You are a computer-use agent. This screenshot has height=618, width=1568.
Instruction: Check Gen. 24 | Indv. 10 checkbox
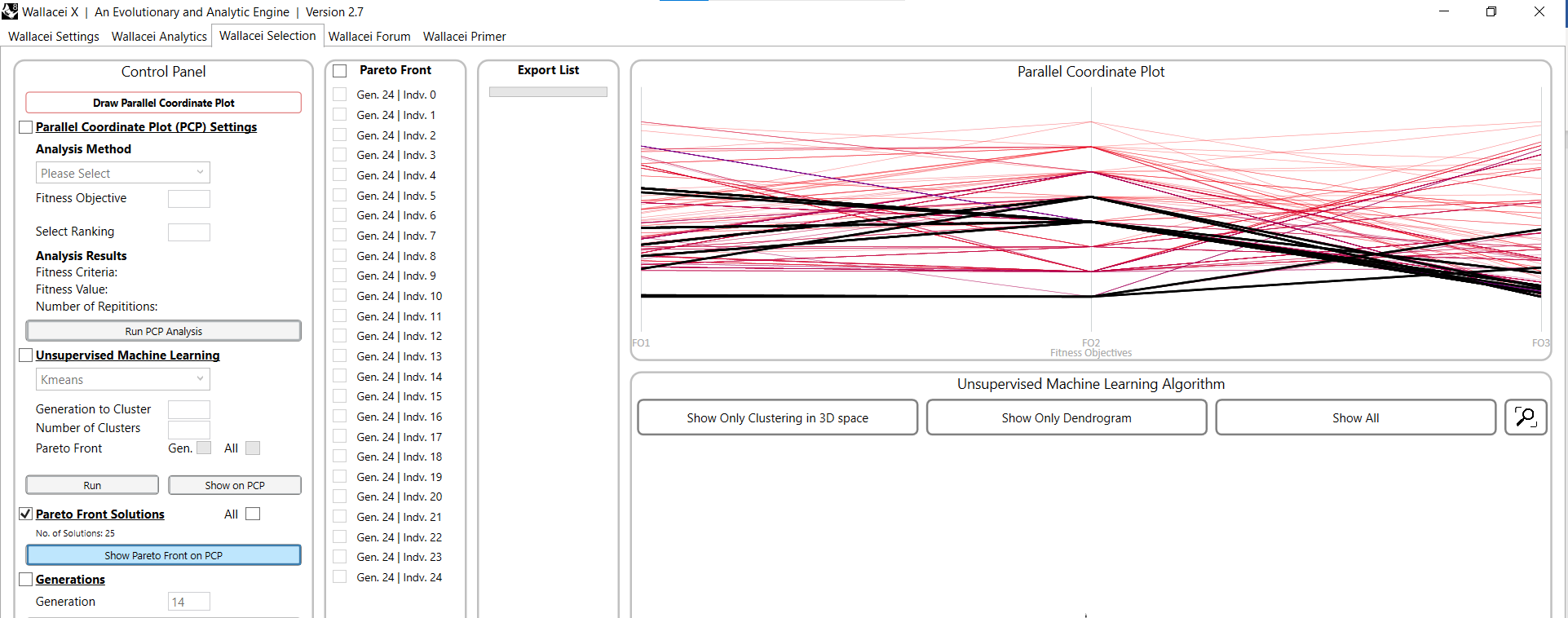[x=340, y=296]
